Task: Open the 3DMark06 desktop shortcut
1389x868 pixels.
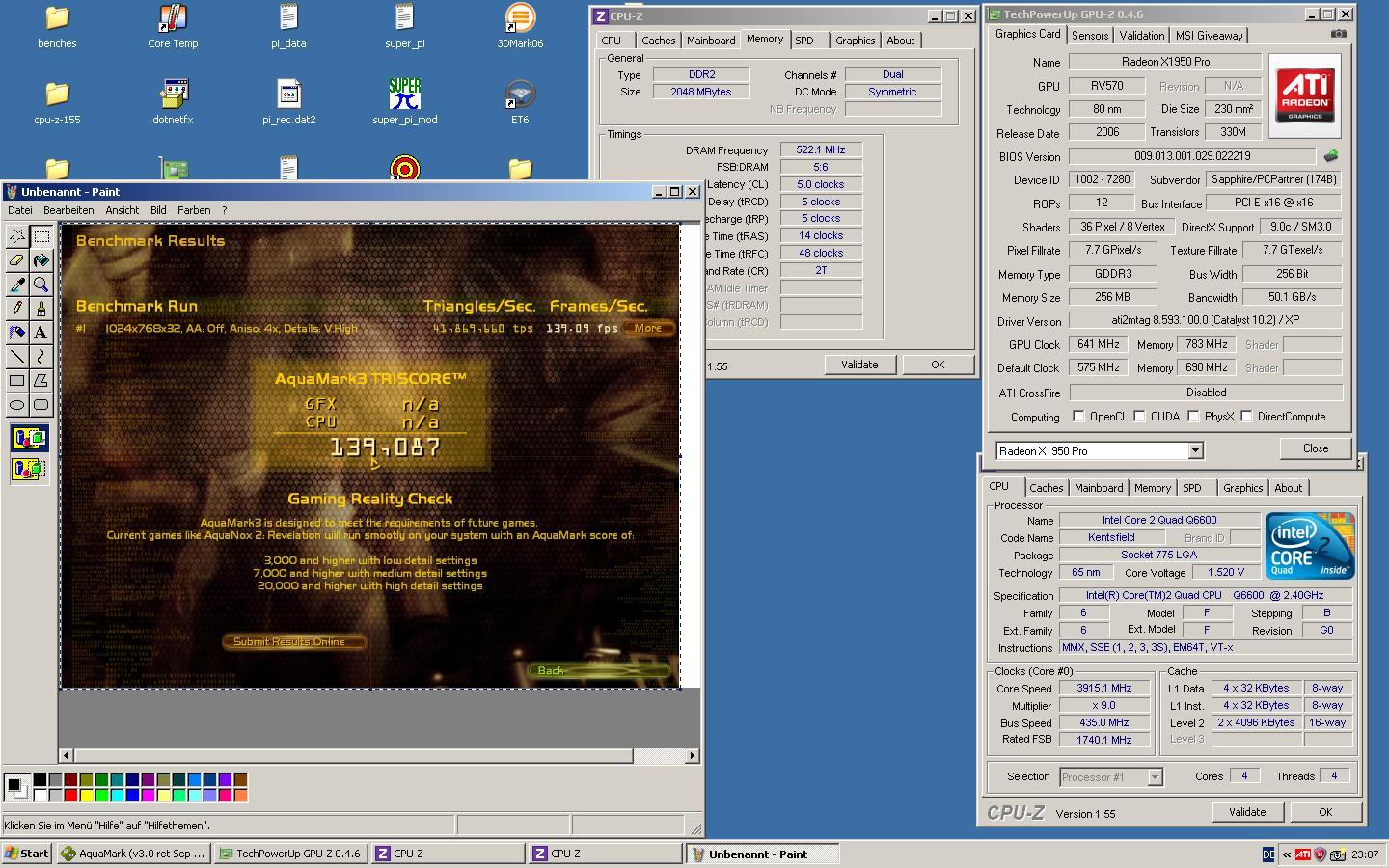Action: coord(520,26)
